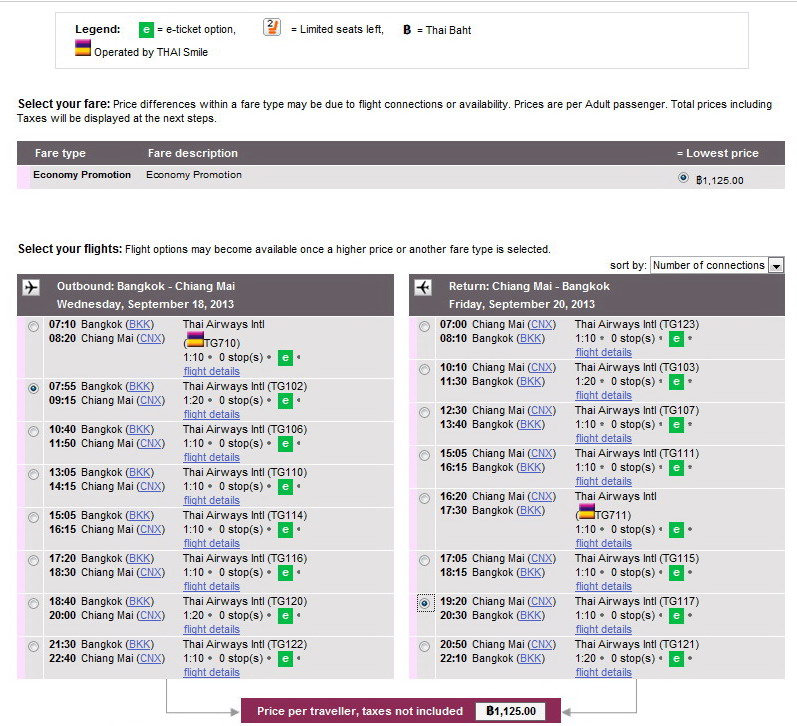
Task: Click the Return airplane arrival icon
Action: click(423, 288)
